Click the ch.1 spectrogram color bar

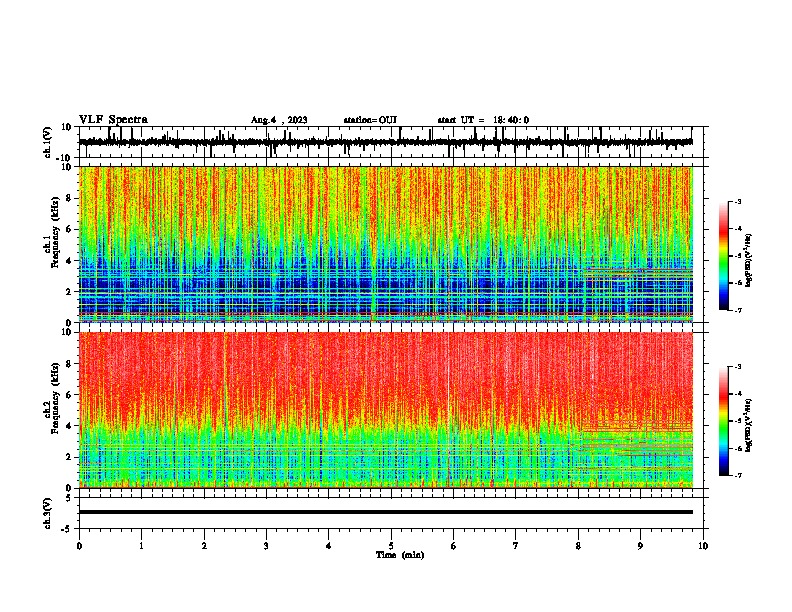[x=723, y=256]
